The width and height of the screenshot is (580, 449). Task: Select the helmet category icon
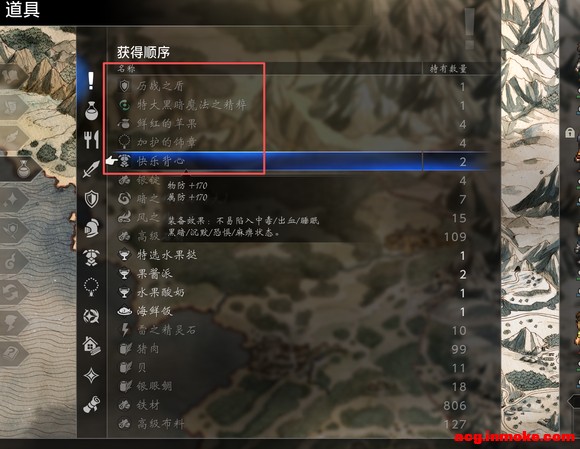tap(91, 228)
